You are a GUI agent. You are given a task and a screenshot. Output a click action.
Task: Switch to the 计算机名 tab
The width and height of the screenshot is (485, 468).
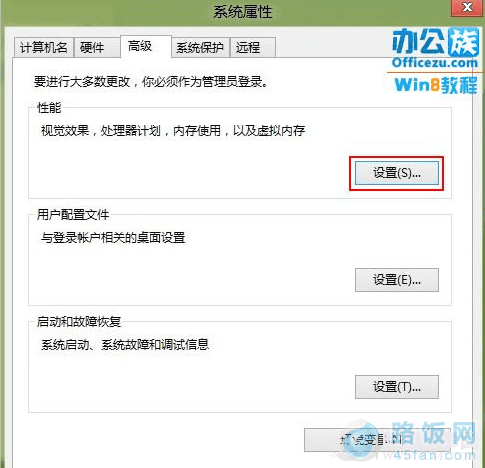point(44,48)
